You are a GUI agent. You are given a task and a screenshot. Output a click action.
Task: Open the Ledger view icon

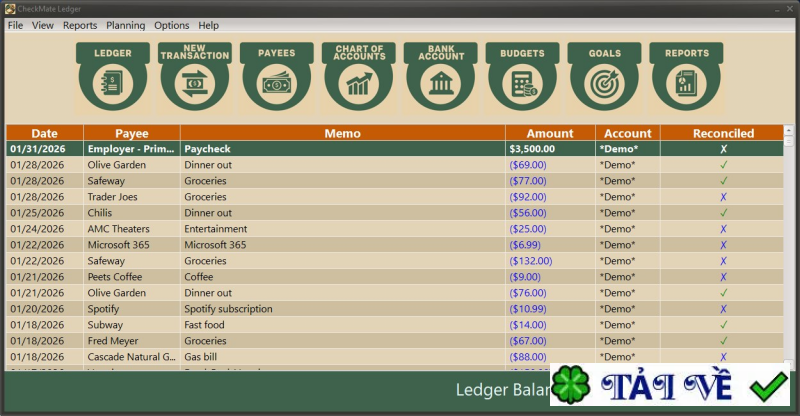click(x=113, y=78)
